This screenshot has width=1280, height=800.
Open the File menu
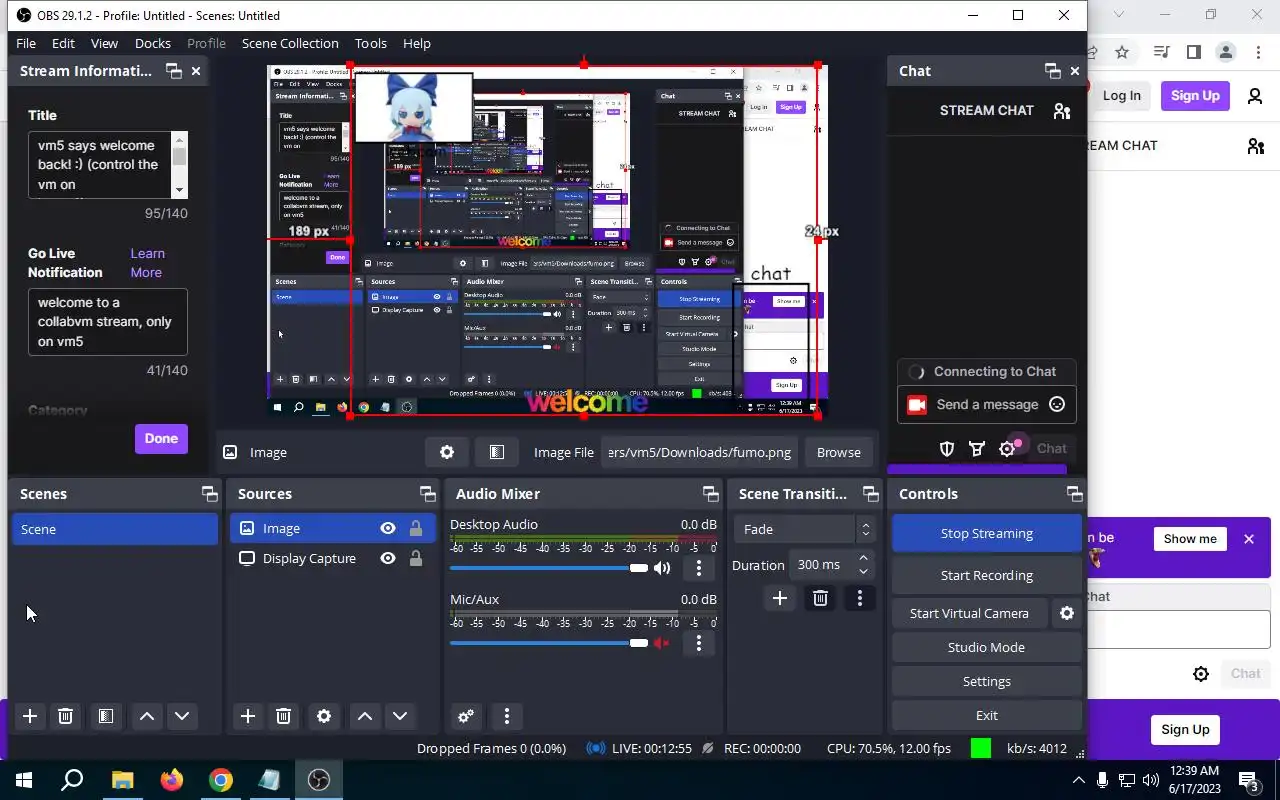pyautogui.click(x=26, y=43)
